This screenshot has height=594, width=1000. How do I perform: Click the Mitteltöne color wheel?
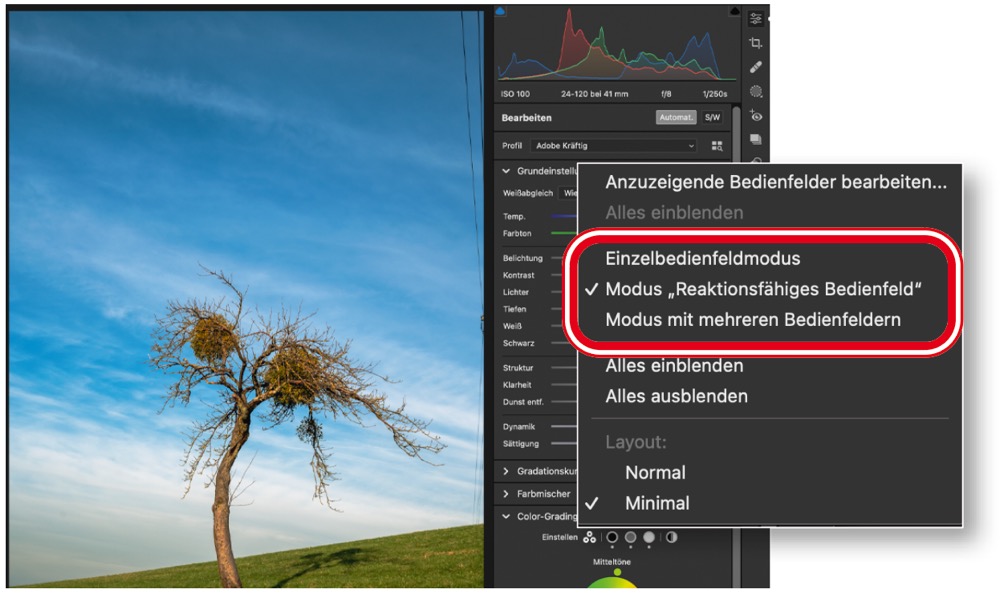pos(612,583)
